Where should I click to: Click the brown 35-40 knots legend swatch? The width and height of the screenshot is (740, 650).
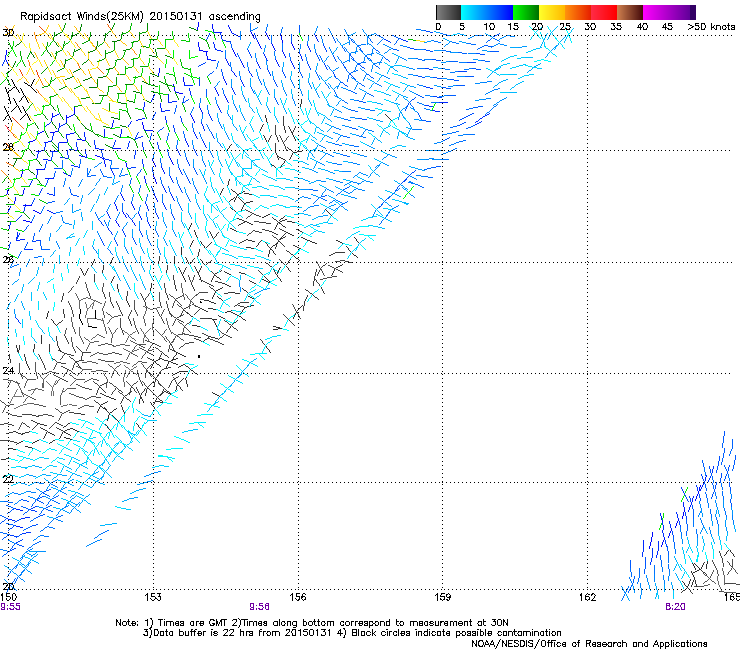pos(630,12)
